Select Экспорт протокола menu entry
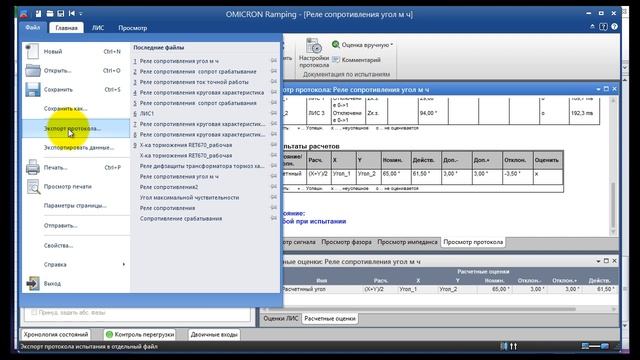The image size is (640, 360). pyautogui.click(x=76, y=128)
